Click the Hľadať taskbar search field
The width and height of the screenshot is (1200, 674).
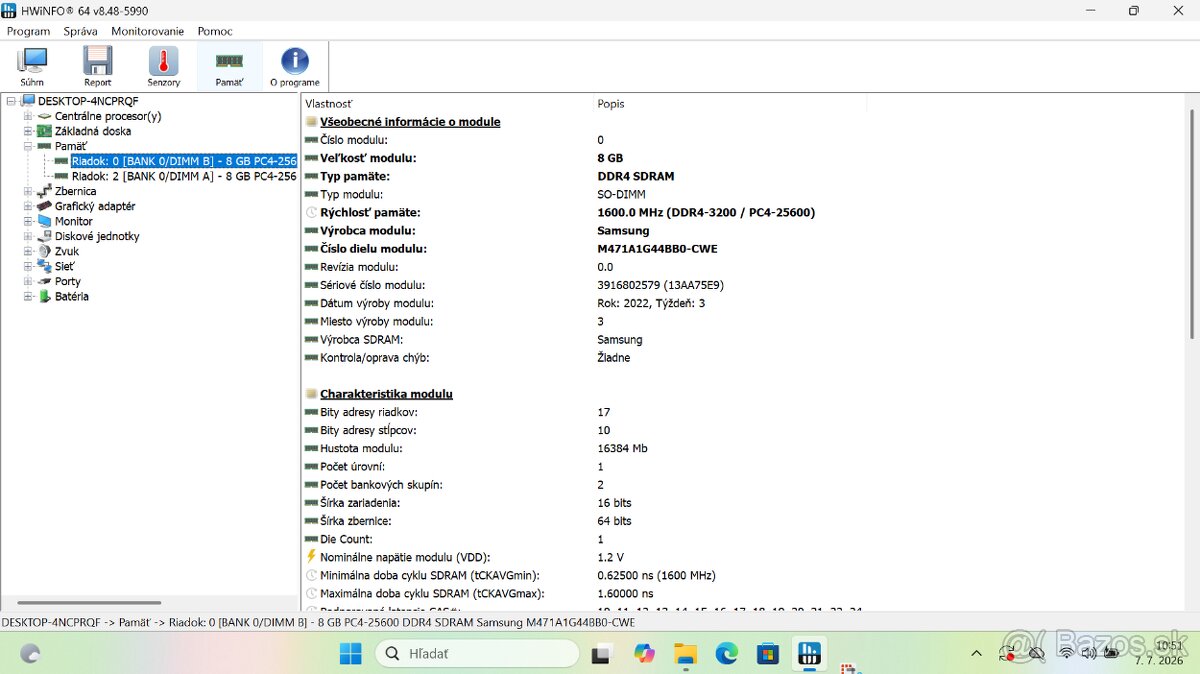coord(477,654)
